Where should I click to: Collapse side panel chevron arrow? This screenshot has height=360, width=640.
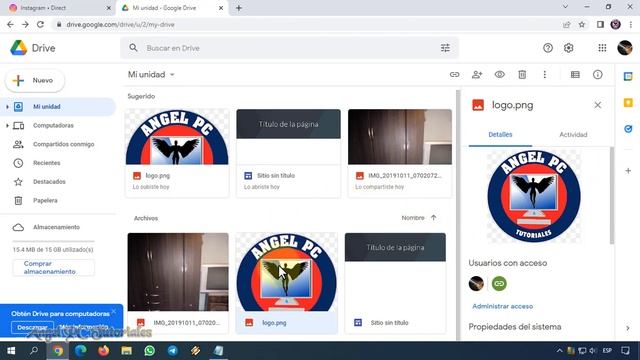[x=628, y=328]
